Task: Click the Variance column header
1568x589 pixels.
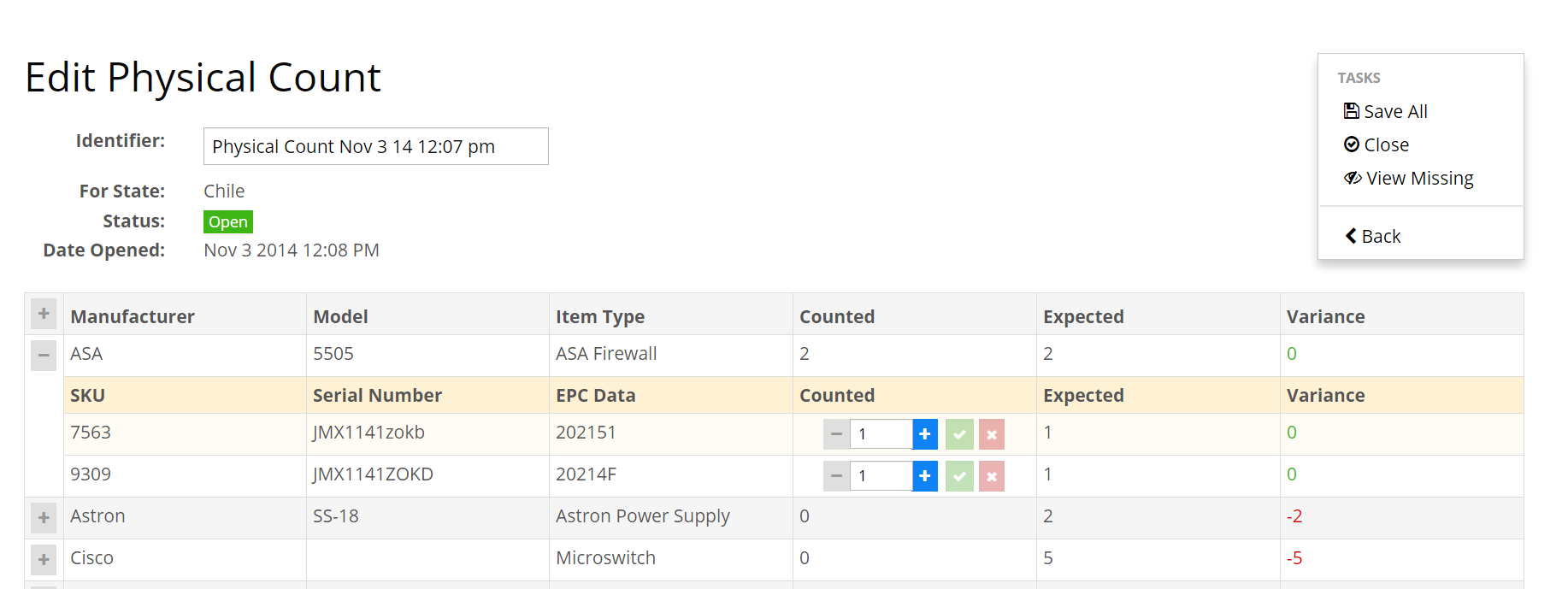Action: [1325, 316]
